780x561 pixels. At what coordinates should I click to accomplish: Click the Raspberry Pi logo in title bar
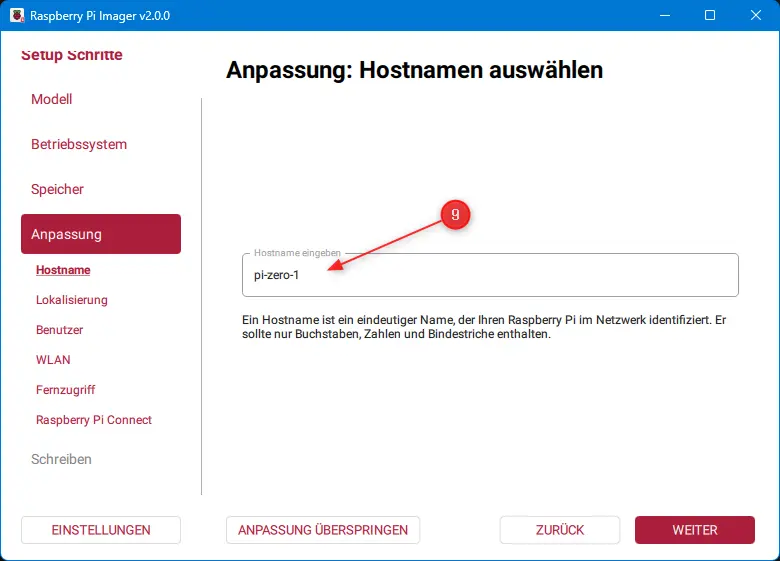(15, 15)
